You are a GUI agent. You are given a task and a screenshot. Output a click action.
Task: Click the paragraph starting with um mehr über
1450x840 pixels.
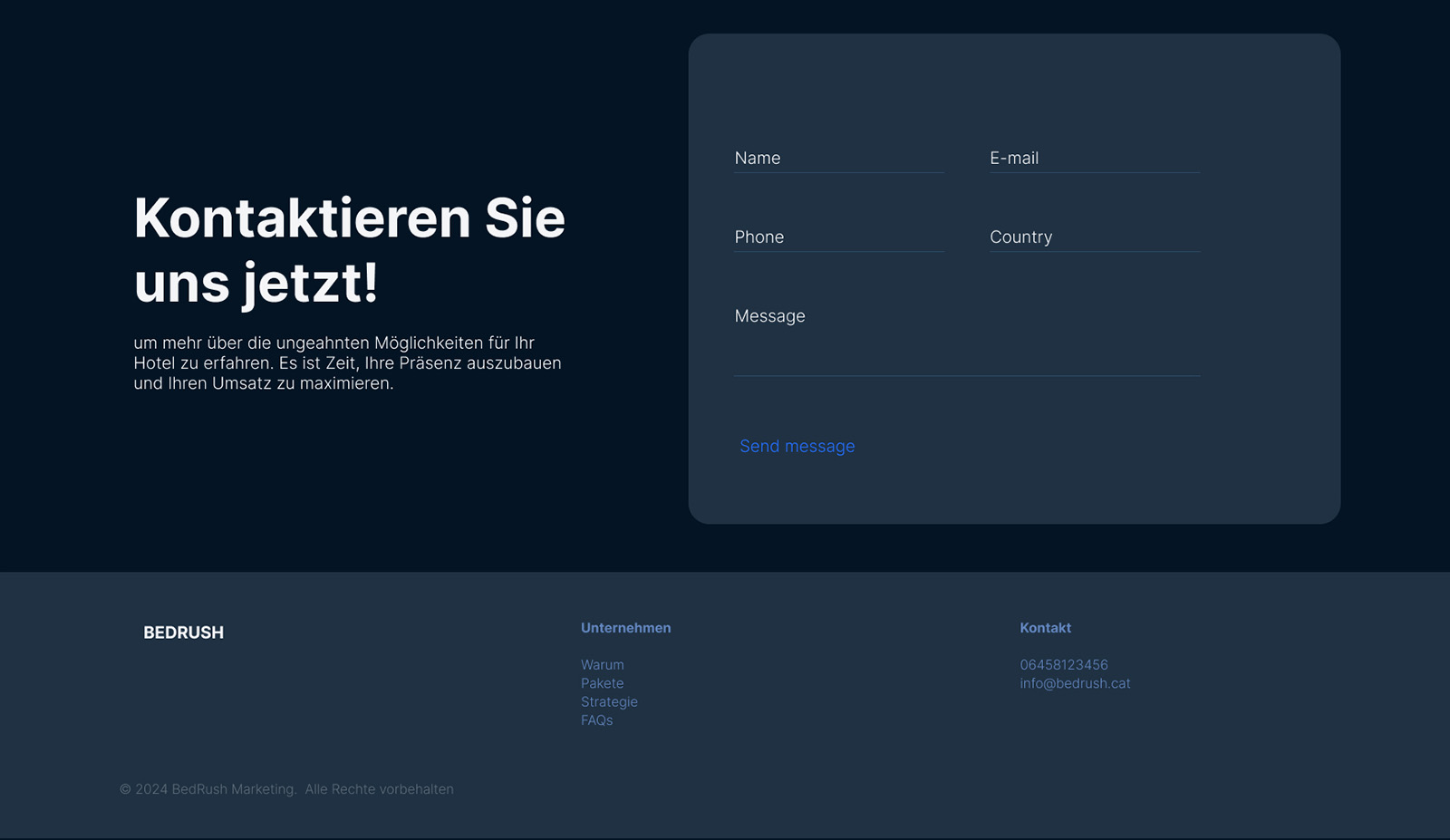(347, 362)
